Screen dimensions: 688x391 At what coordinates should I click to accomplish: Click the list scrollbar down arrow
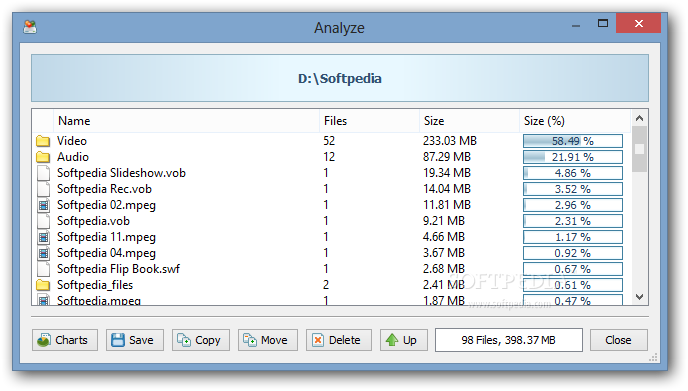tap(639, 297)
